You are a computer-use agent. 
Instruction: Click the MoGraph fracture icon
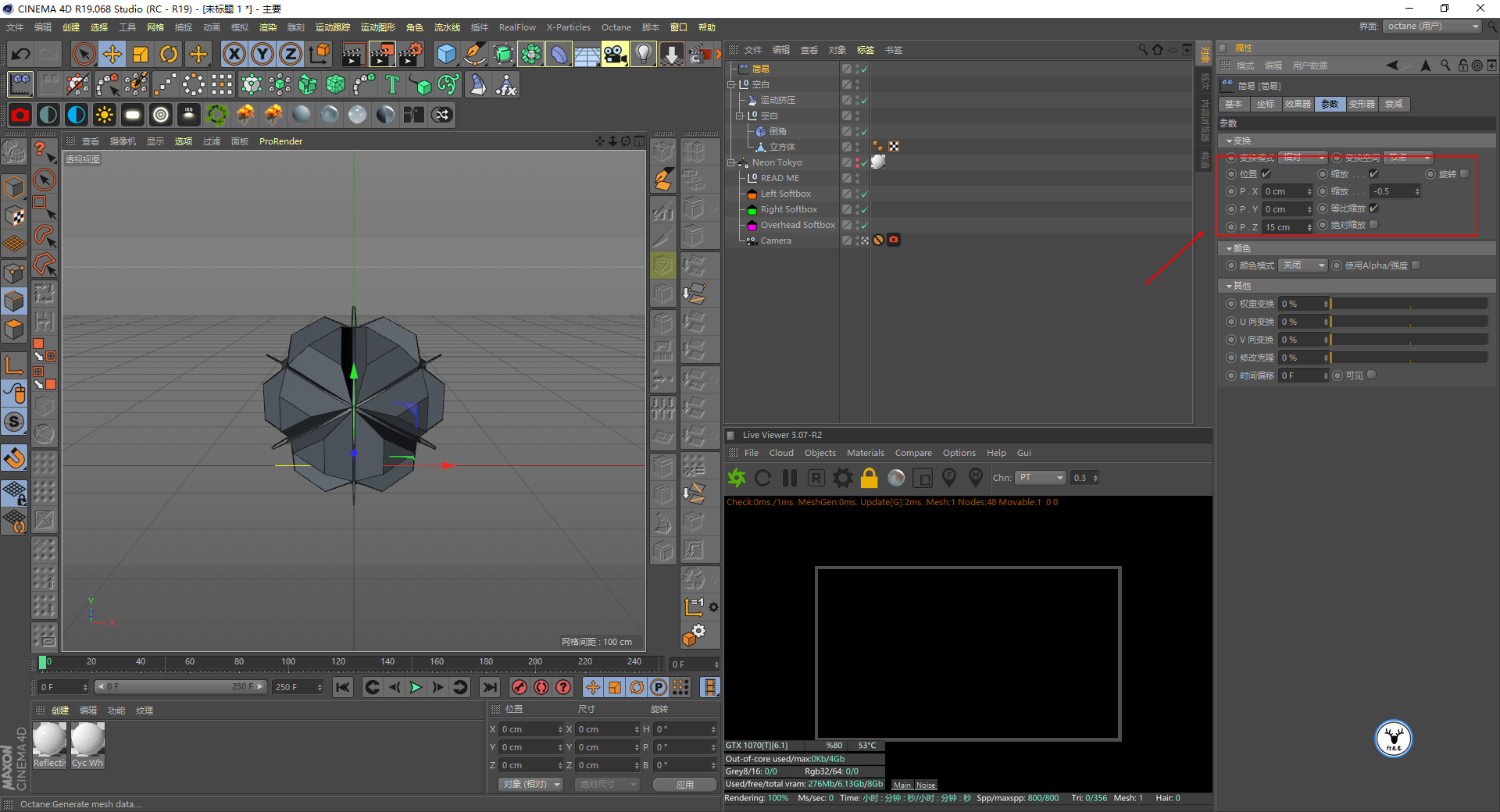click(308, 84)
